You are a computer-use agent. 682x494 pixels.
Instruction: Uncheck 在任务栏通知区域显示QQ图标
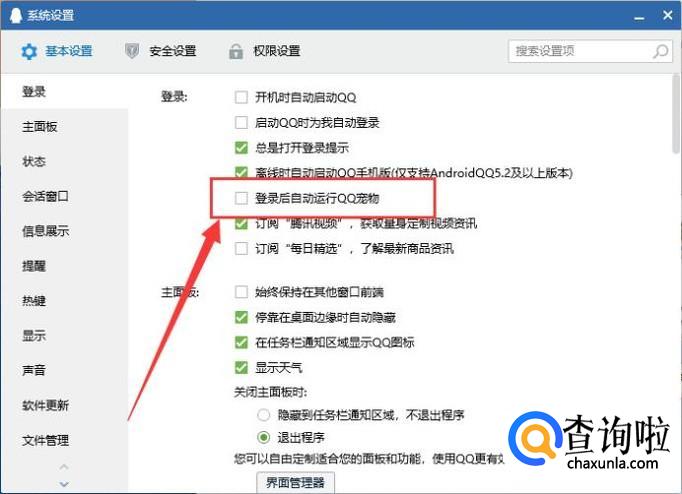[241, 342]
